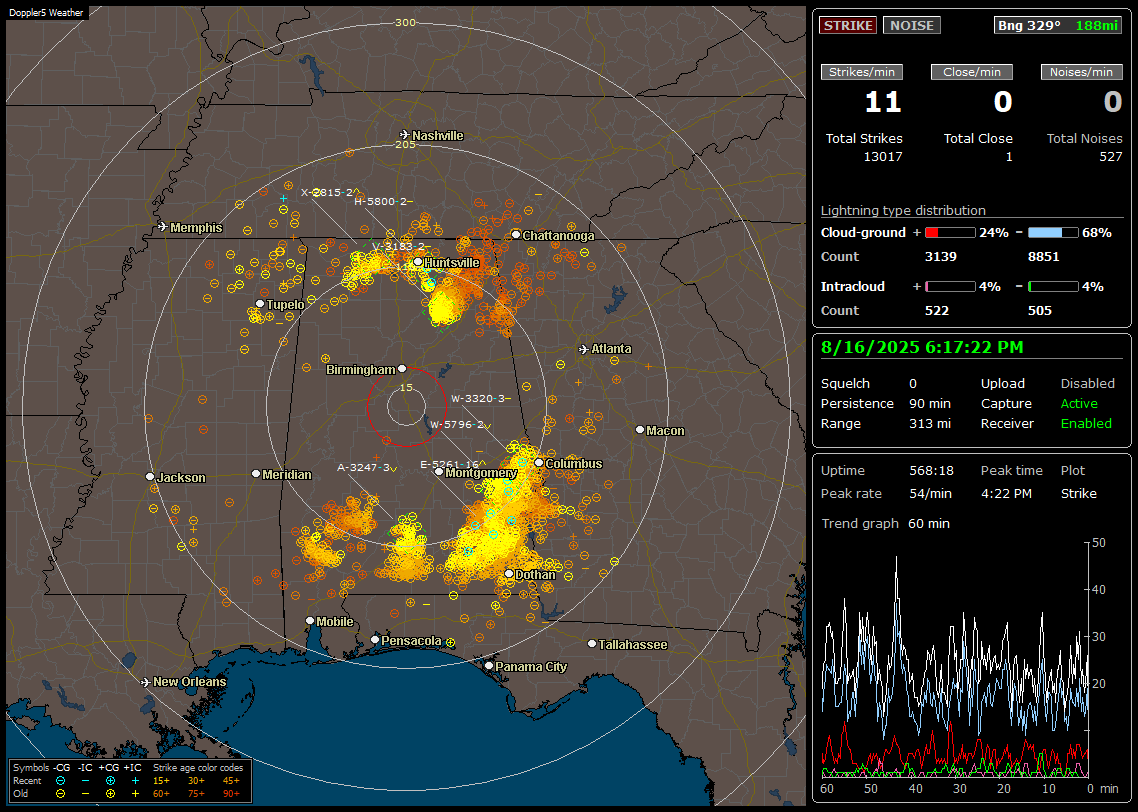
Task: Click the 45+ strike age color code
Action: (x=231, y=781)
